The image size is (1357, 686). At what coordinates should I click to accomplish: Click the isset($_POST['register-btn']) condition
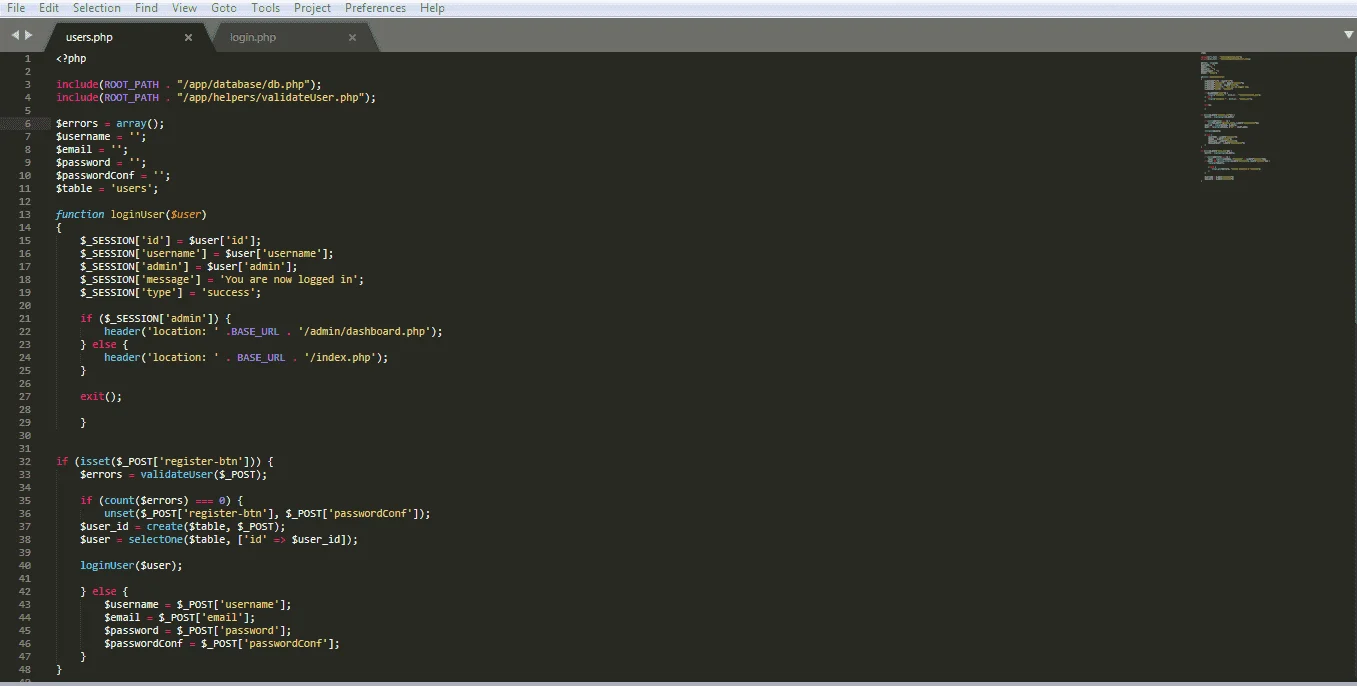pos(168,462)
